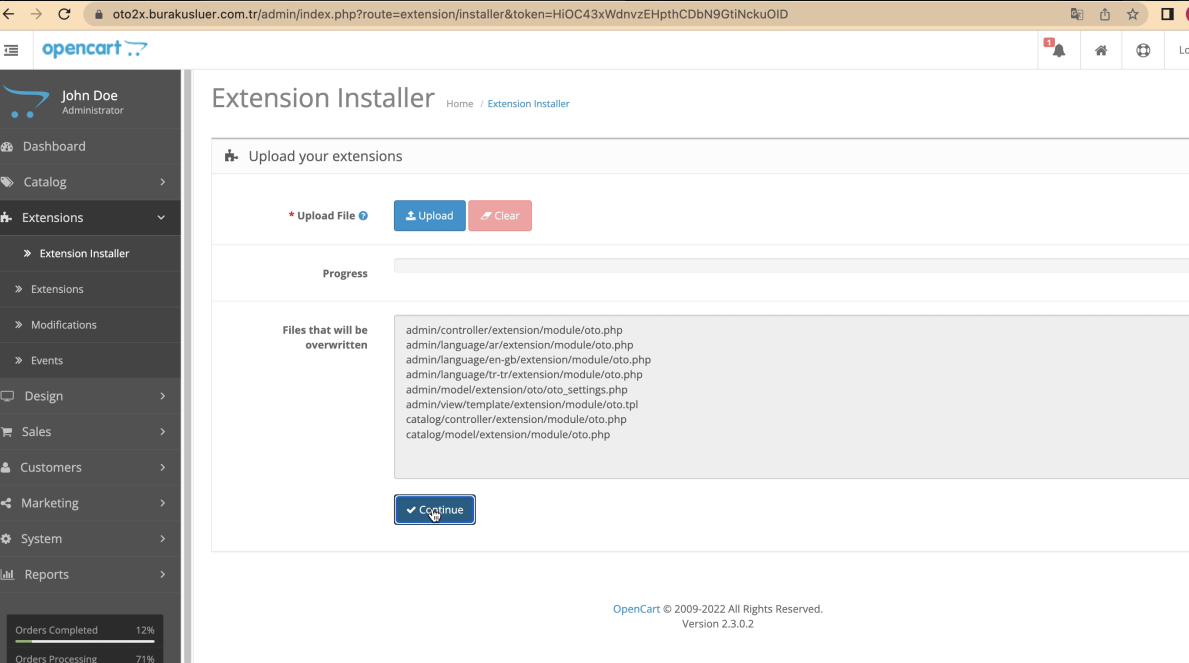1189x663 pixels.
Task: Expand the Customers menu chevron
Action: pos(162,467)
